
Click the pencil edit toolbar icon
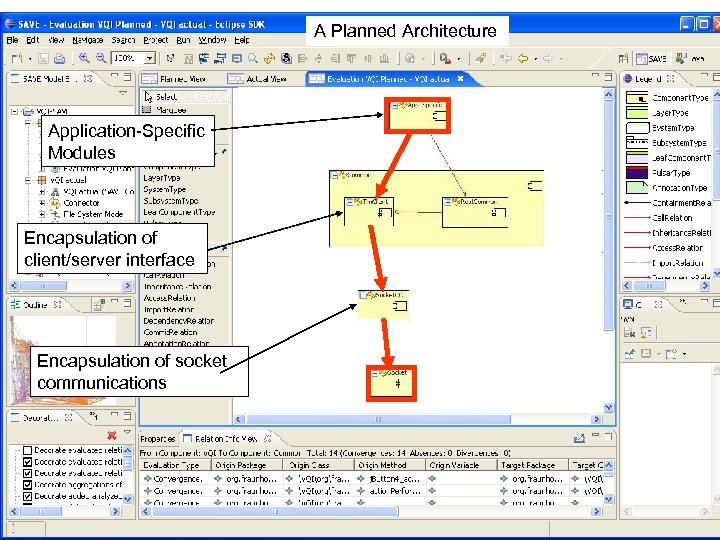480,58
